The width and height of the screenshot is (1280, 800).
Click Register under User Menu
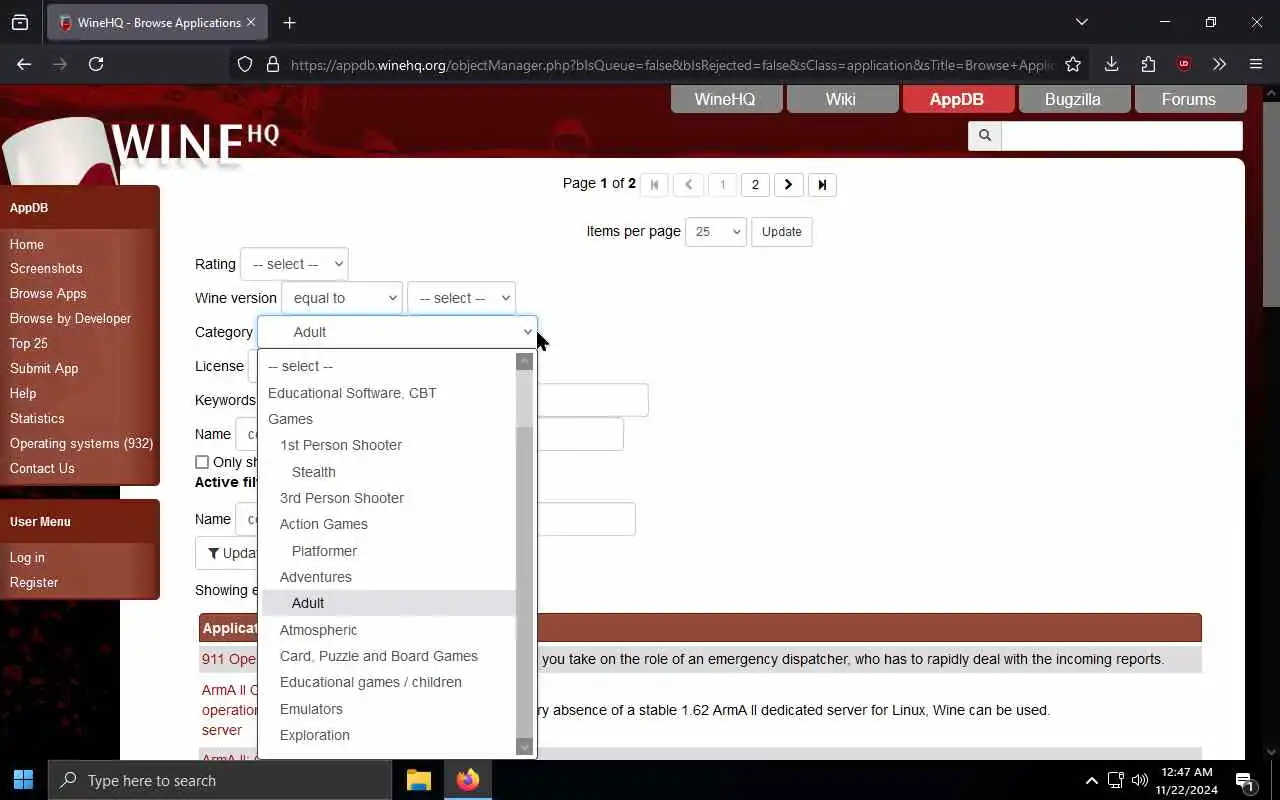pos(34,582)
